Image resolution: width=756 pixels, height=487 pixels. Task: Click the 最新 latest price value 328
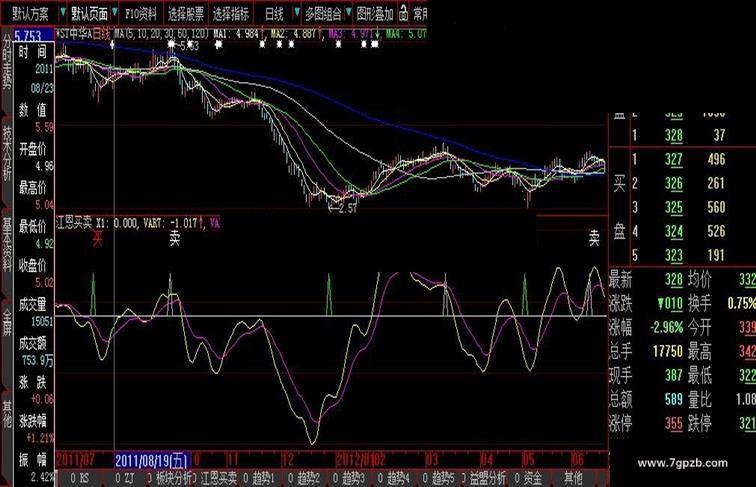click(x=674, y=280)
